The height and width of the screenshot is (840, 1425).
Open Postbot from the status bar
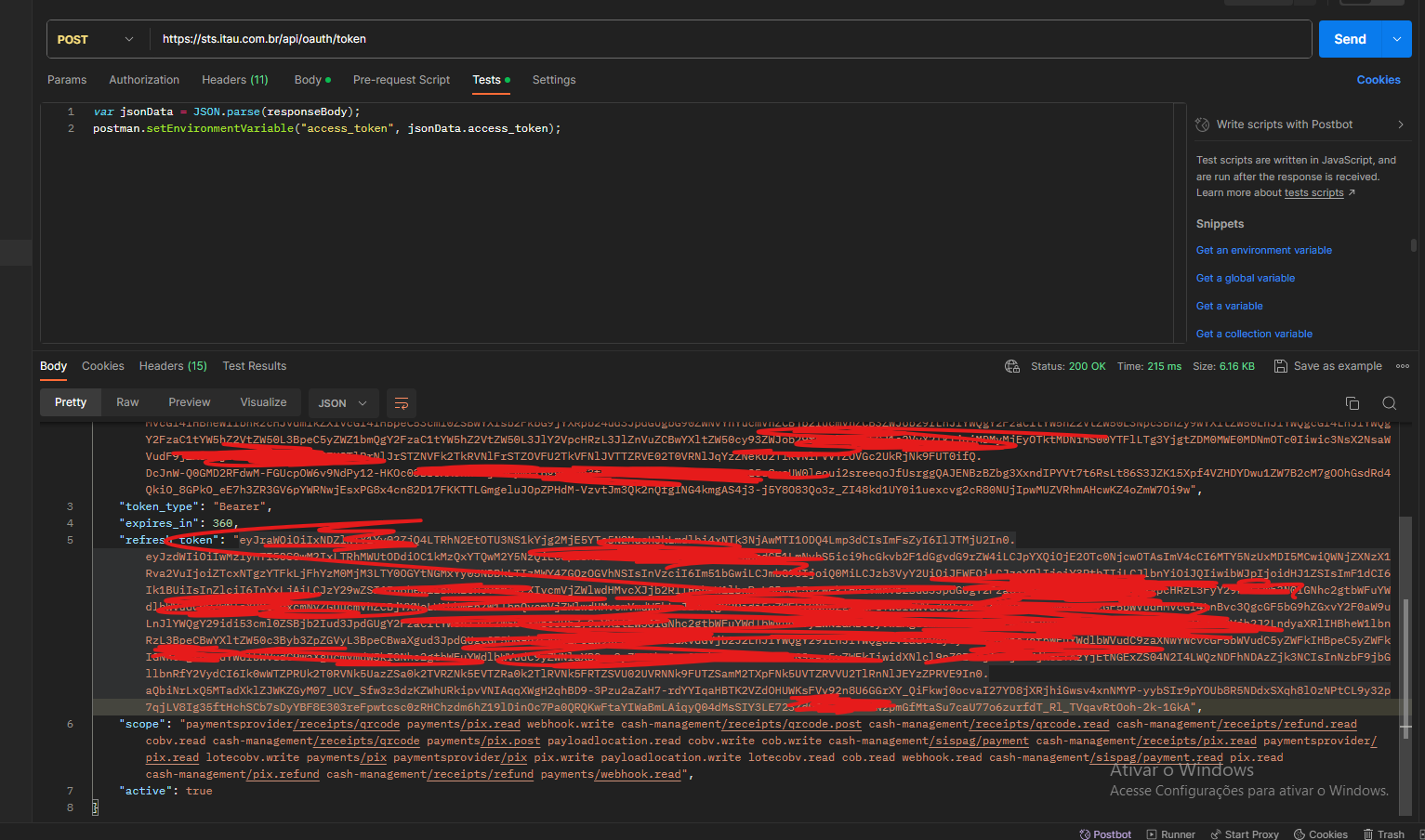[1105, 834]
